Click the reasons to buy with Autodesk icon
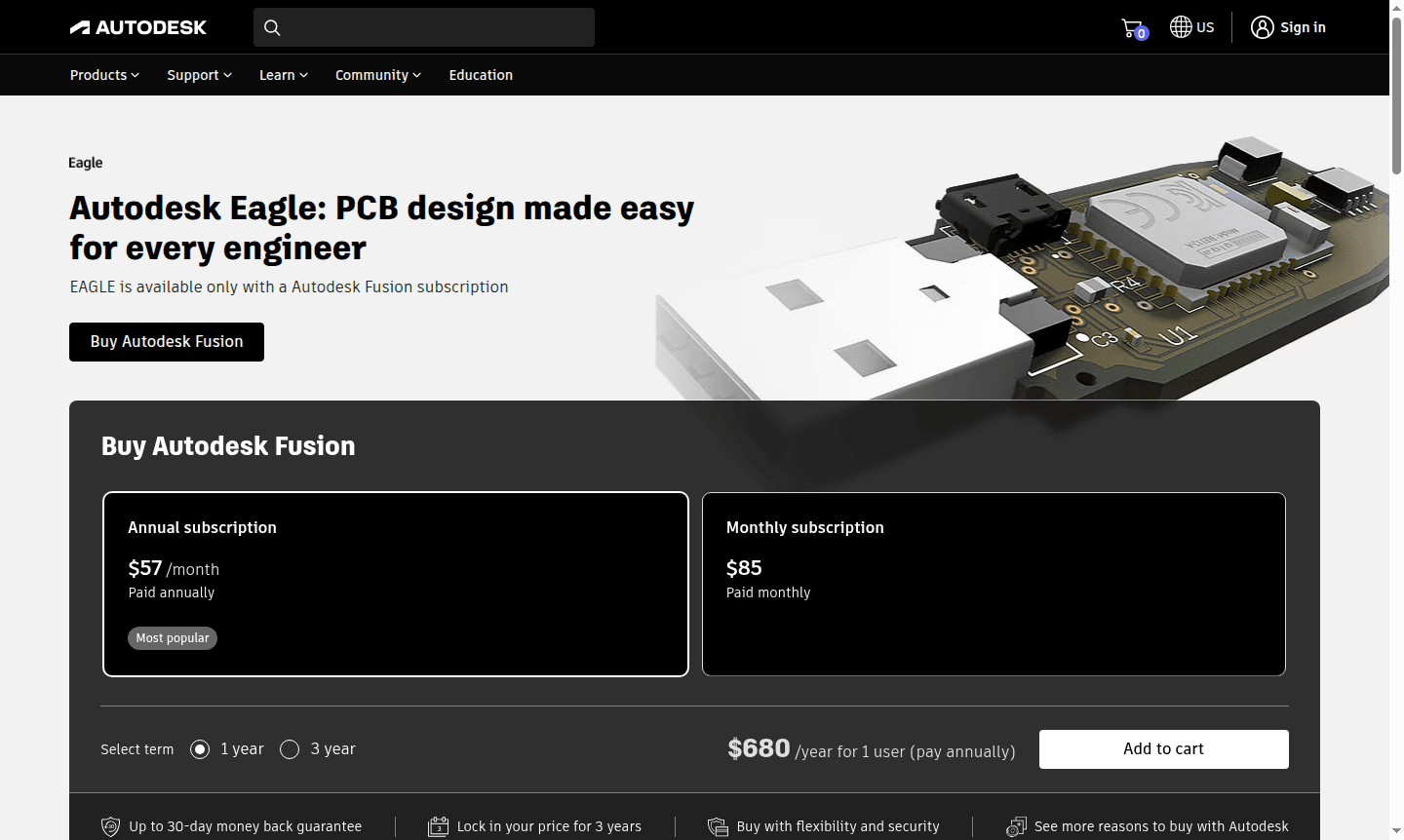The height and width of the screenshot is (840, 1404). coord(1016,826)
